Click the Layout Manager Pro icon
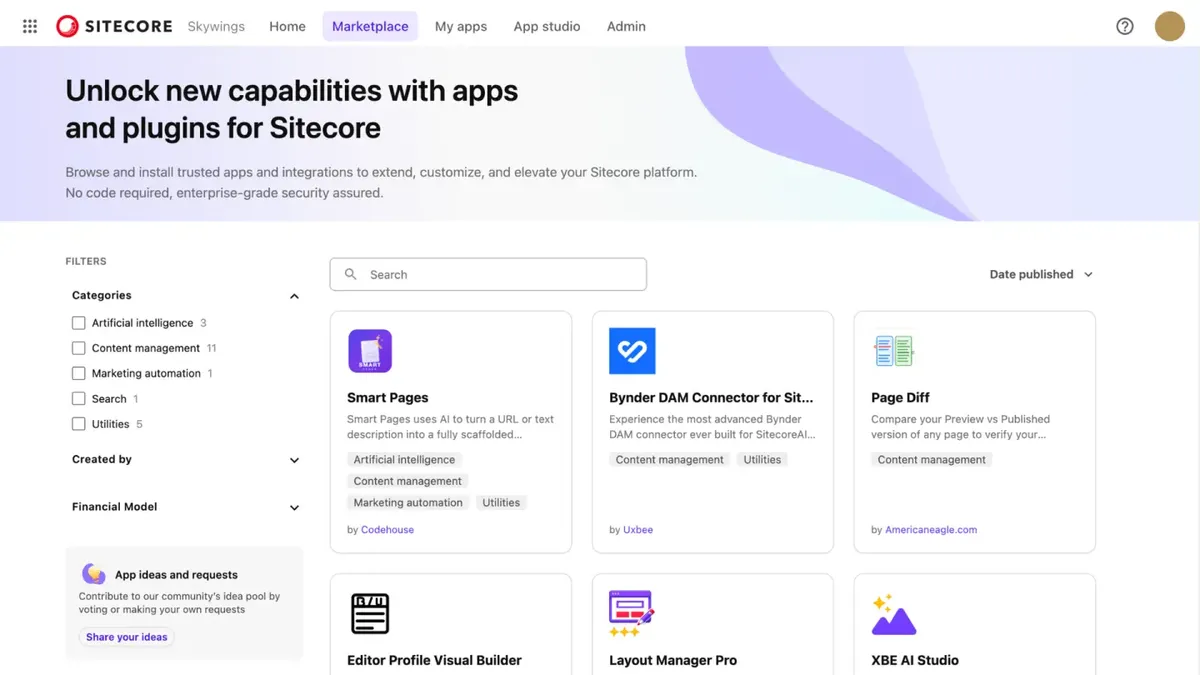The width and height of the screenshot is (1200, 675). coord(632,613)
